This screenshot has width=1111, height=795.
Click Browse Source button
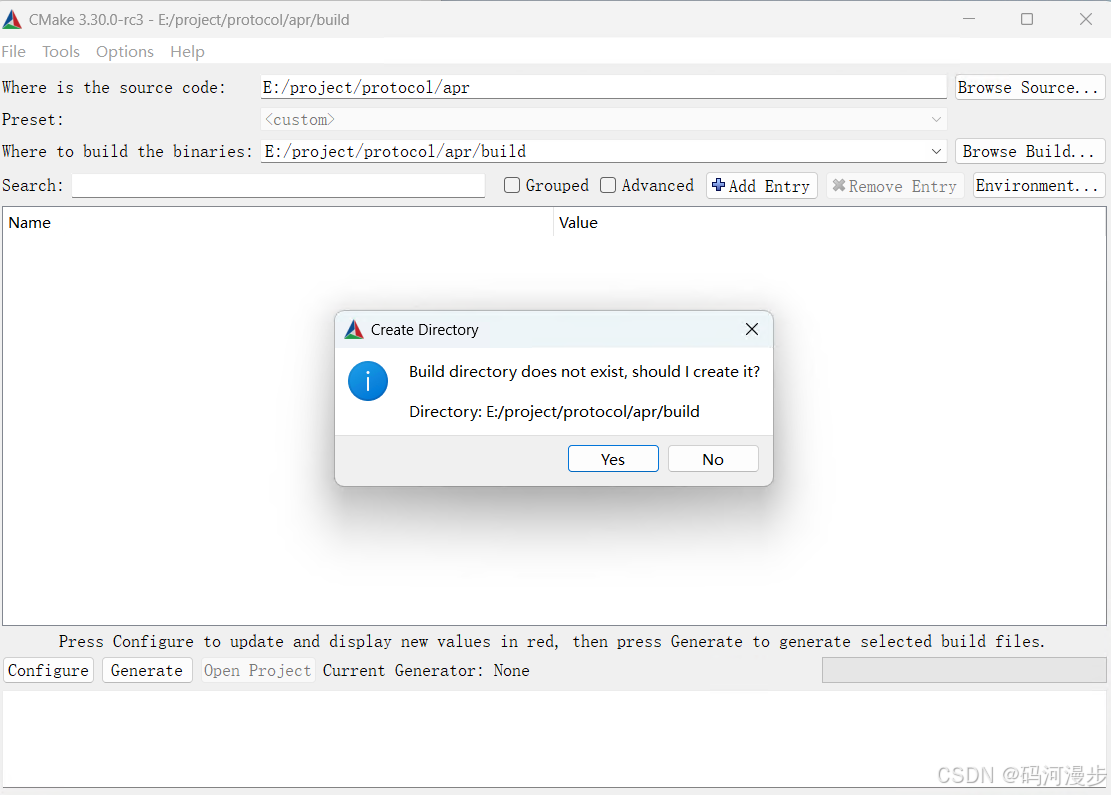pyautogui.click(x=1030, y=87)
